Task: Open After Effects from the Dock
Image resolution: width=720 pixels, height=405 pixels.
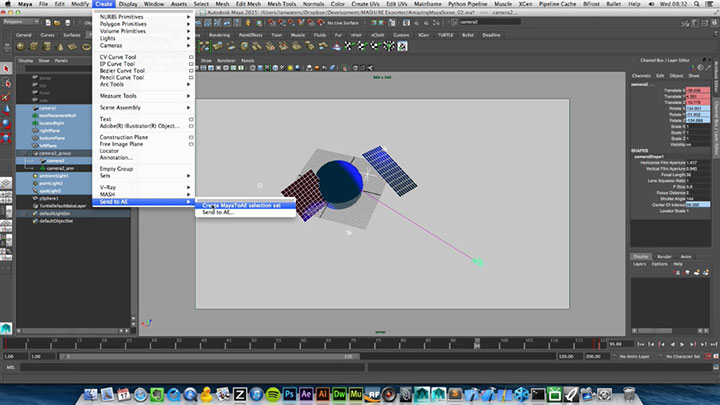Action: pyautogui.click(x=306, y=394)
